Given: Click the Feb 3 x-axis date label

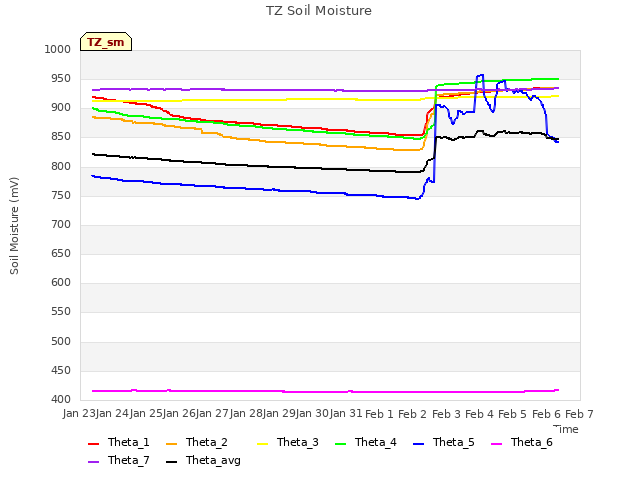Looking at the screenshot, I should (x=446, y=414).
